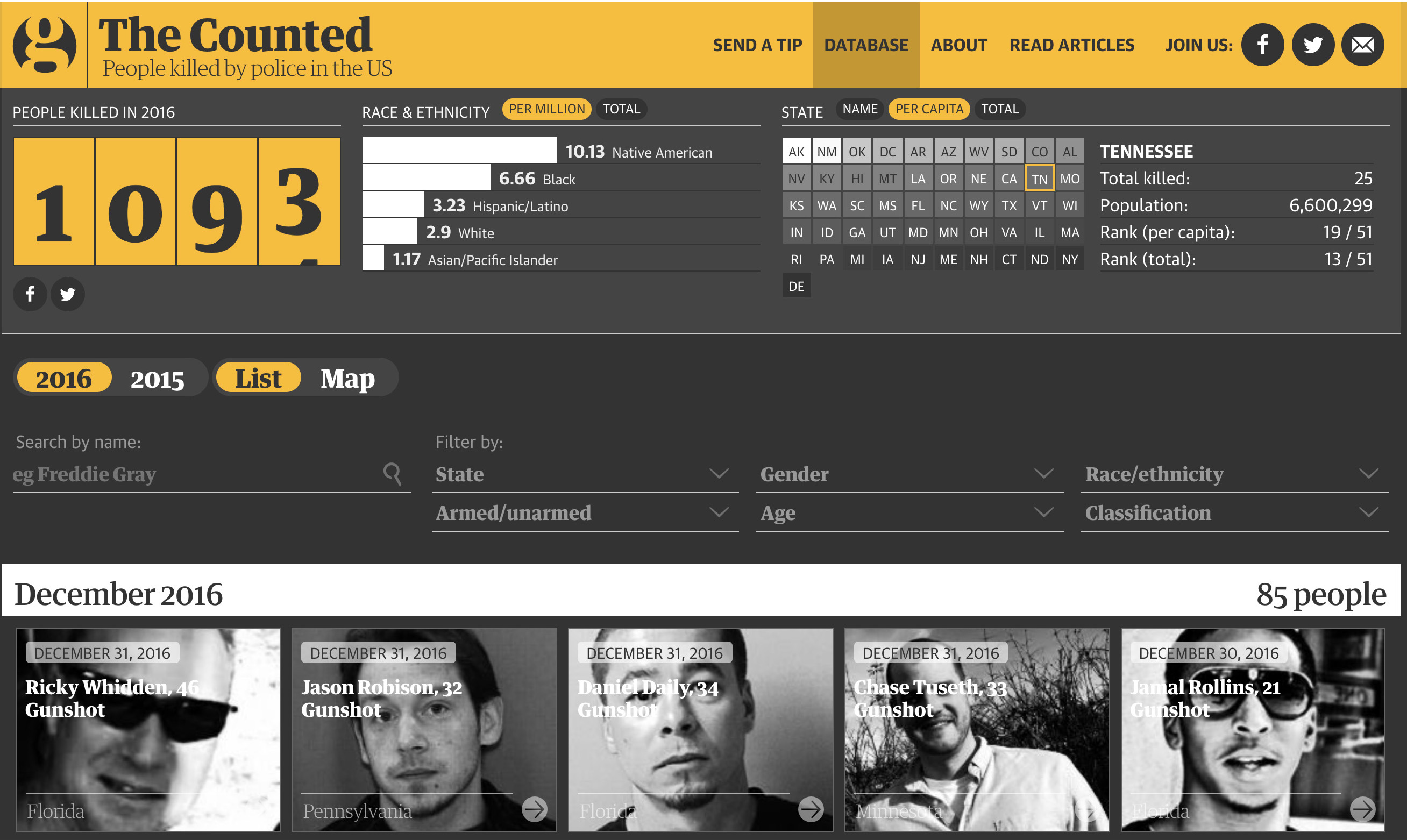Open the About menu item
1407x840 pixels.
coord(958,45)
